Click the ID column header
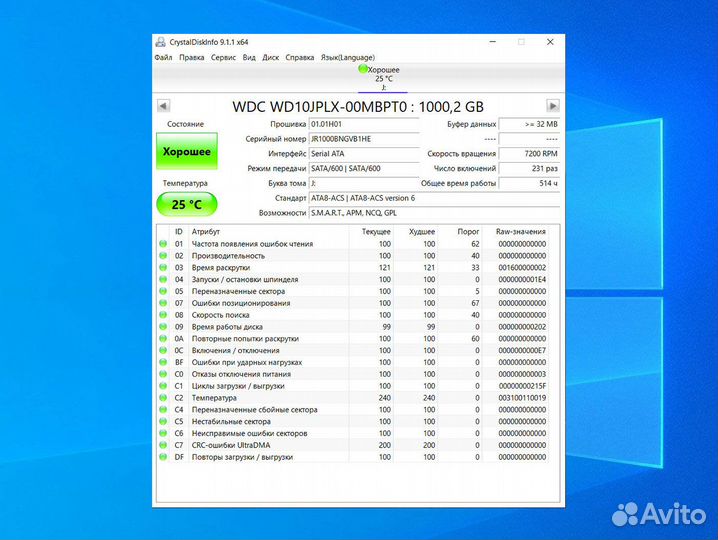 click(x=179, y=232)
